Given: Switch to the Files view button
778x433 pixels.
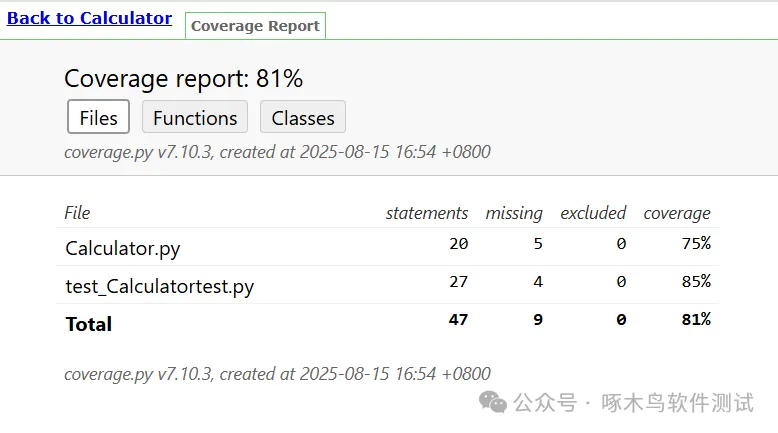Looking at the screenshot, I should coord(98,117).
